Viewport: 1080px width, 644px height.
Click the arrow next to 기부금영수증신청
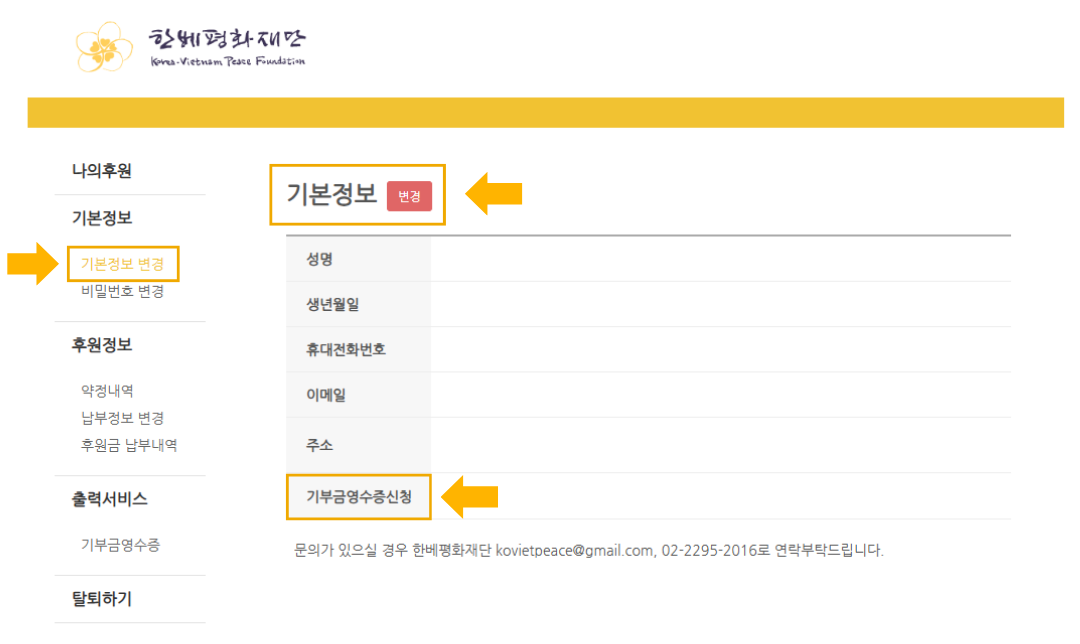pos(470,496)
